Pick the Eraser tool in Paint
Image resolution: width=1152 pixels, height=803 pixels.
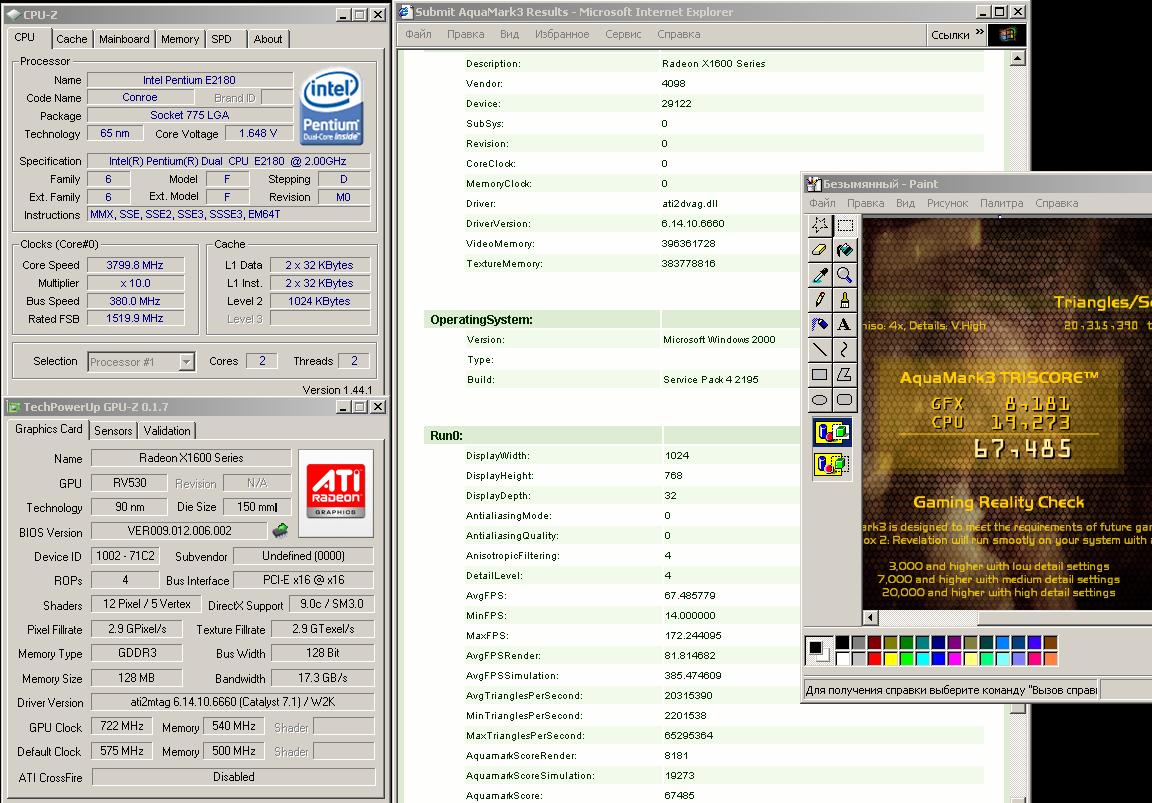pos(819,251)
